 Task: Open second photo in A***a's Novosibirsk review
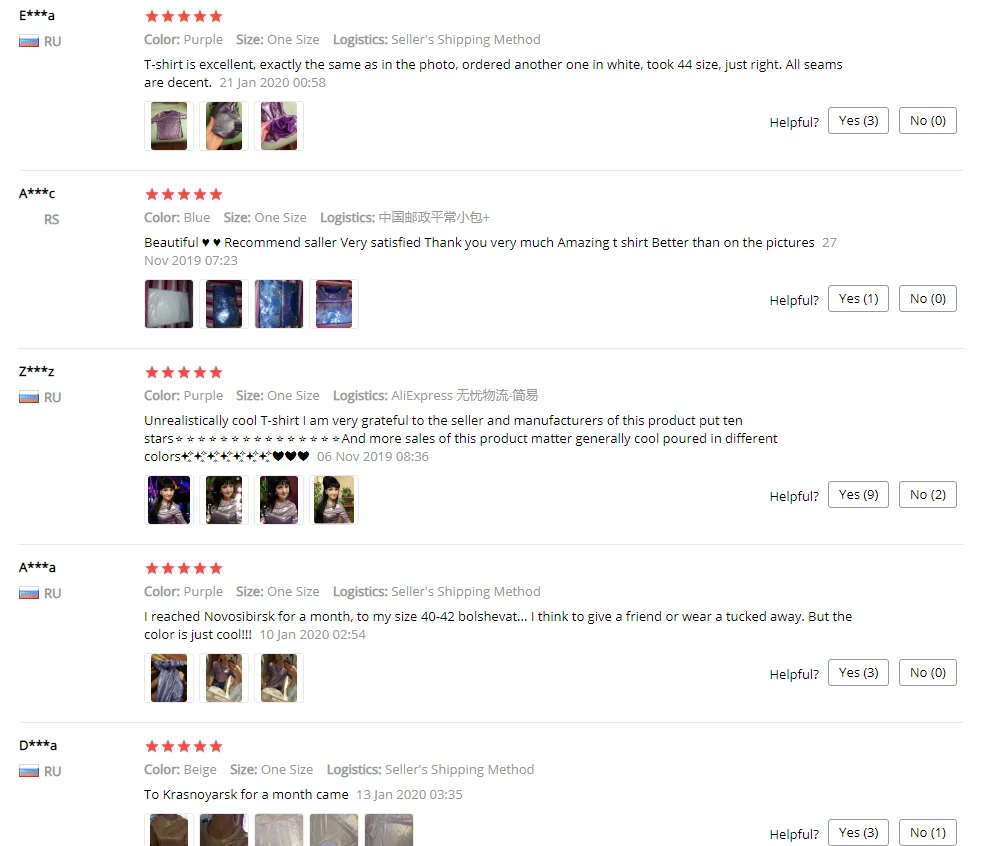224,678
